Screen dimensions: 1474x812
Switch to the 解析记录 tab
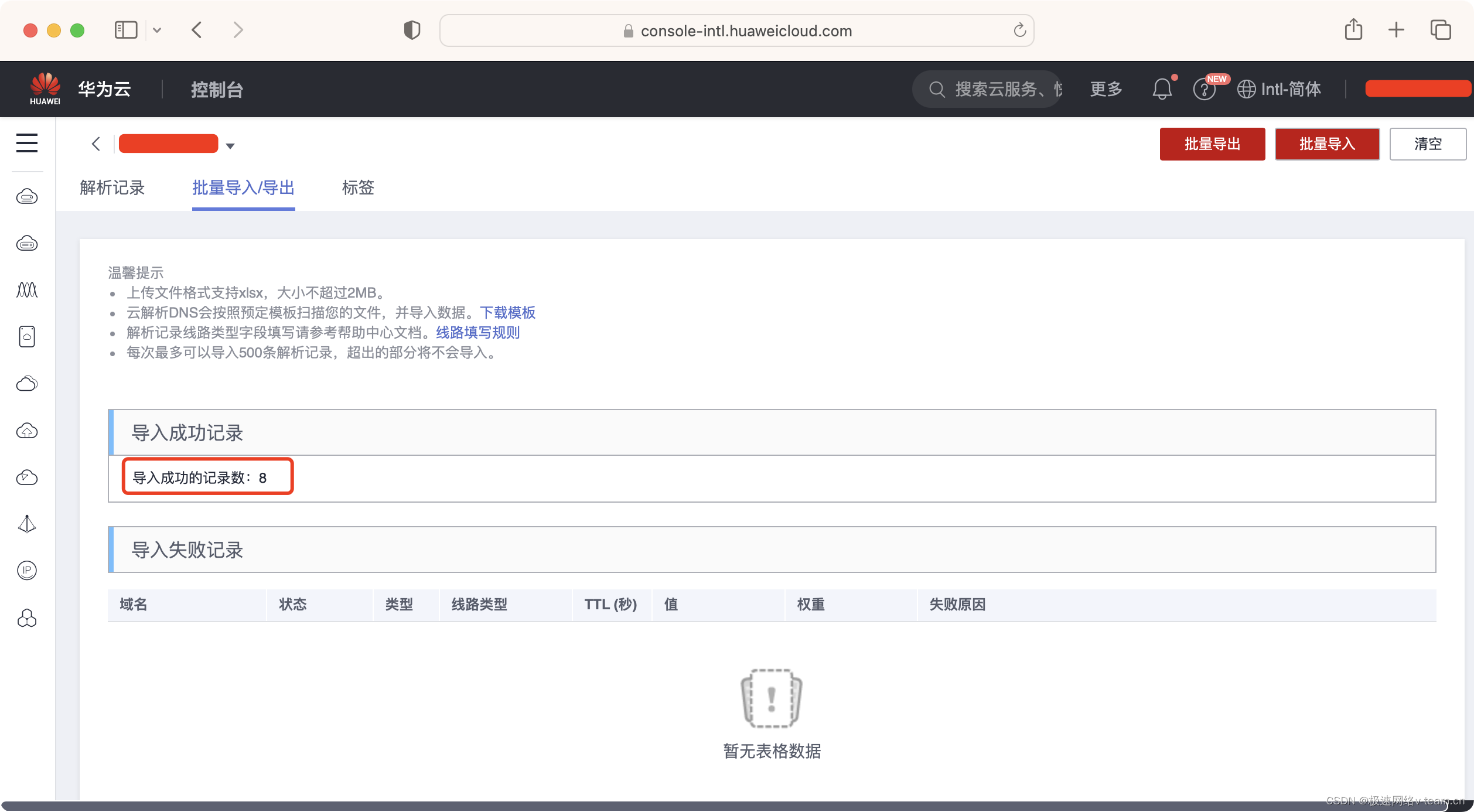point(112,188)
